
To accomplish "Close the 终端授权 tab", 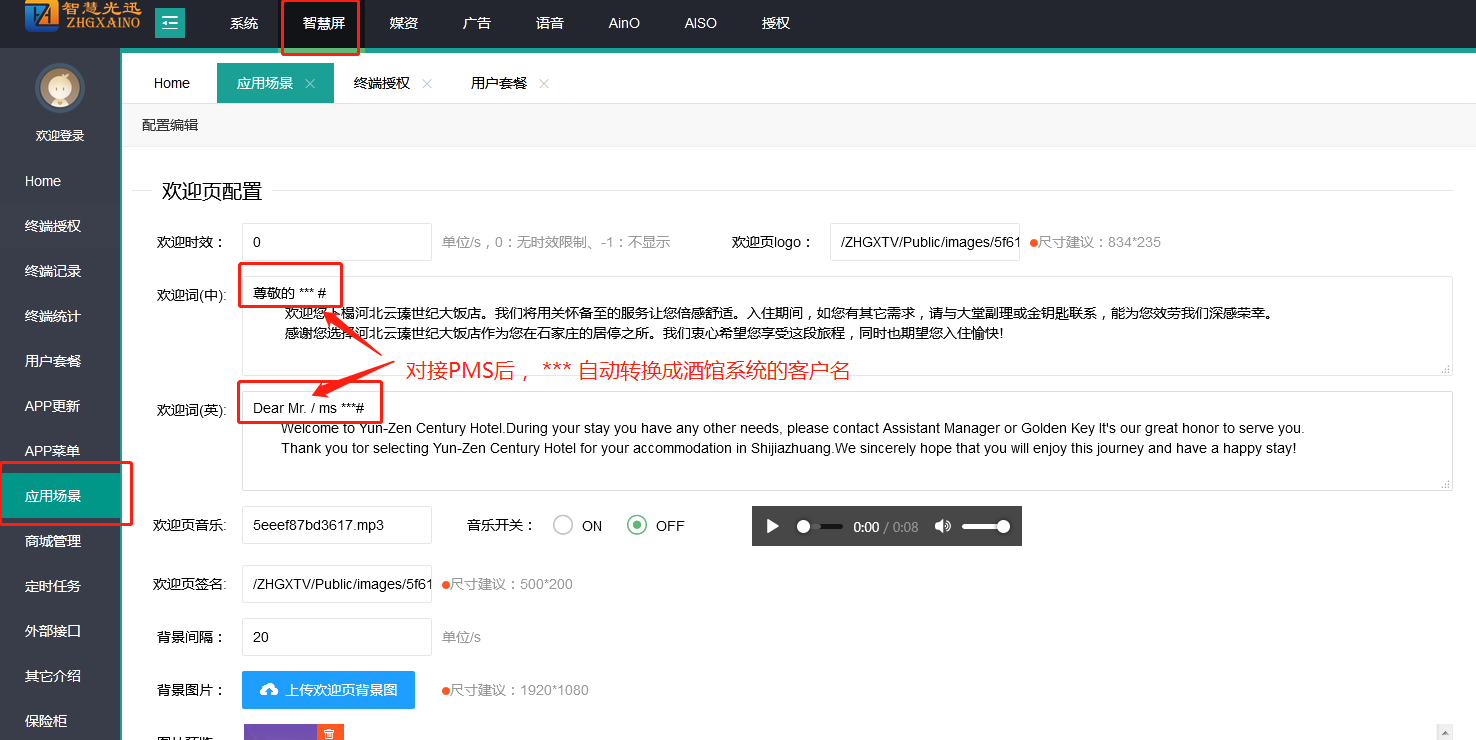I will coord(427,84).
